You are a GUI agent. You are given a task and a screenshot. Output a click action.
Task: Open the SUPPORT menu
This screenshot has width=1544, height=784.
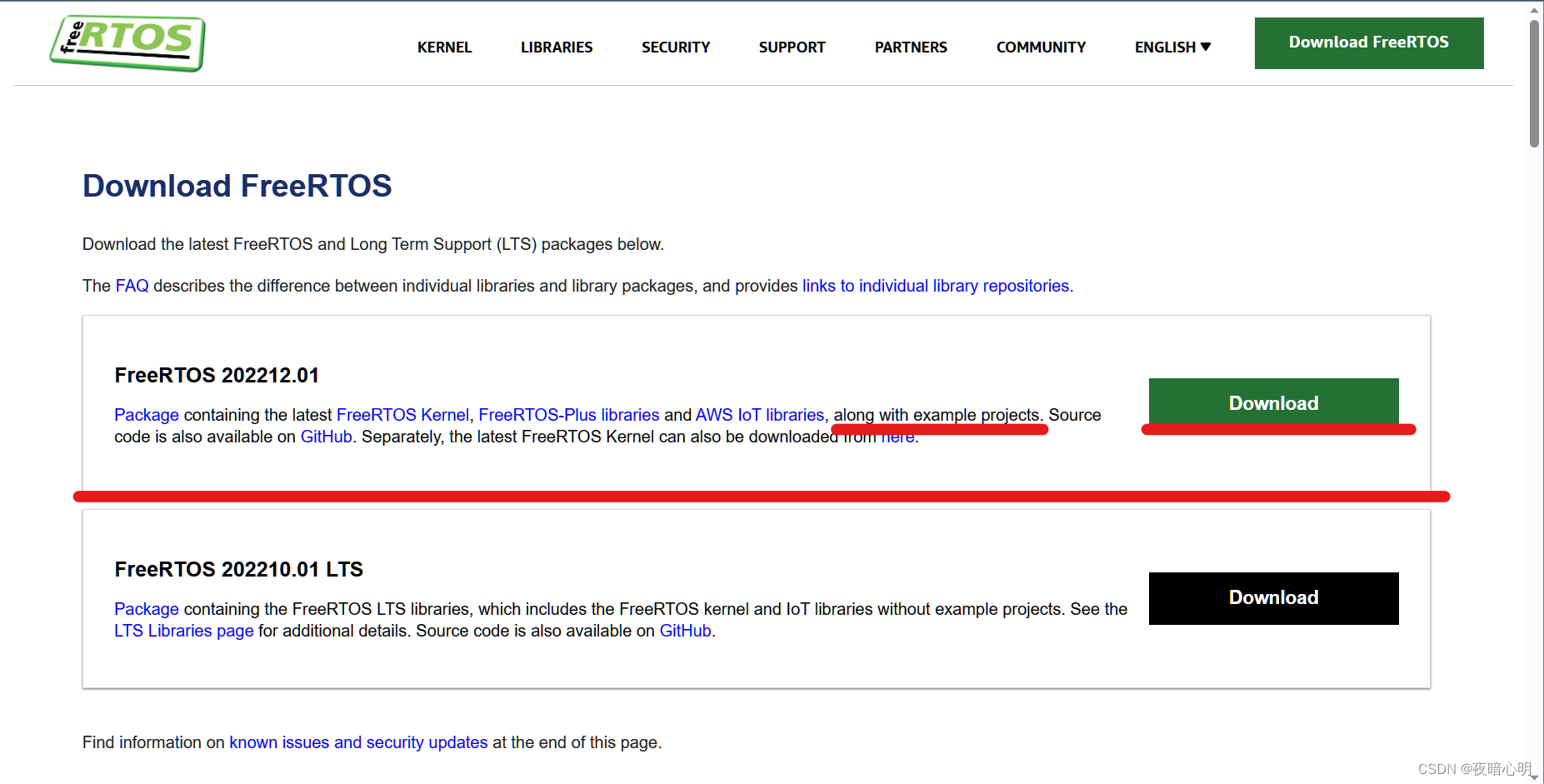point(792,47)
